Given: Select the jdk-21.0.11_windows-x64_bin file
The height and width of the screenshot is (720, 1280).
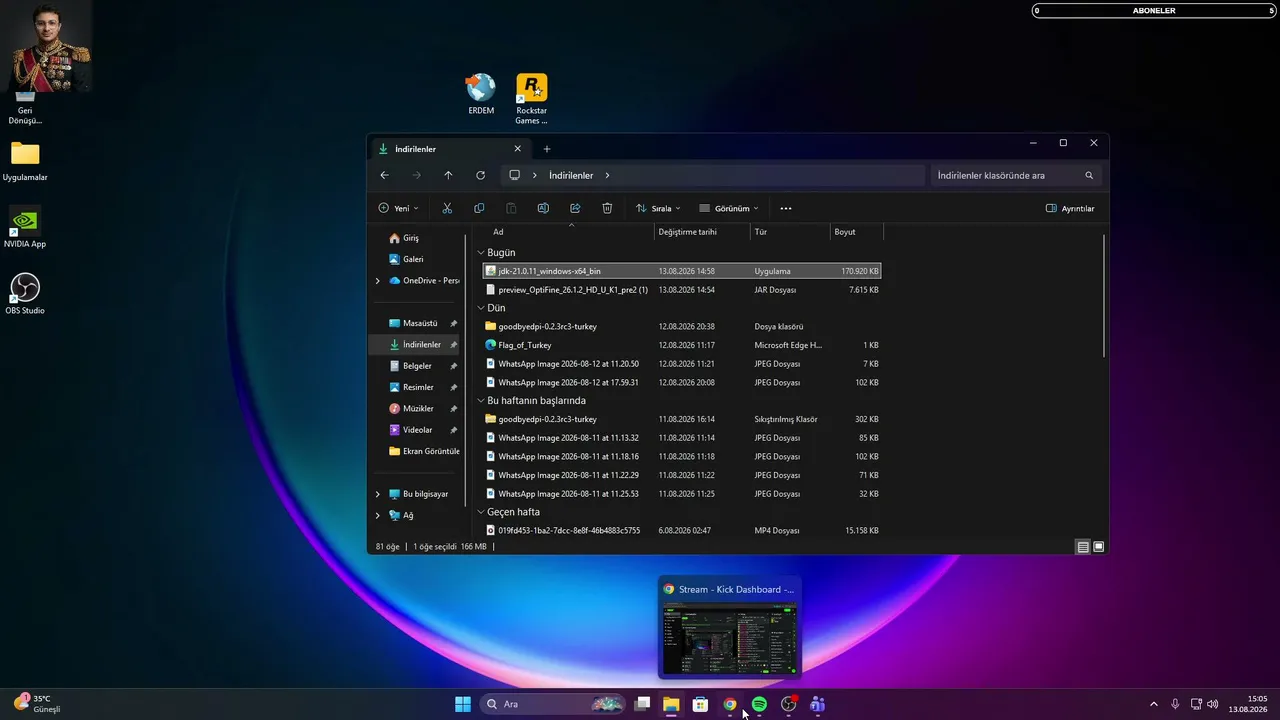Looking at the screenshot, I should [681, 271].
